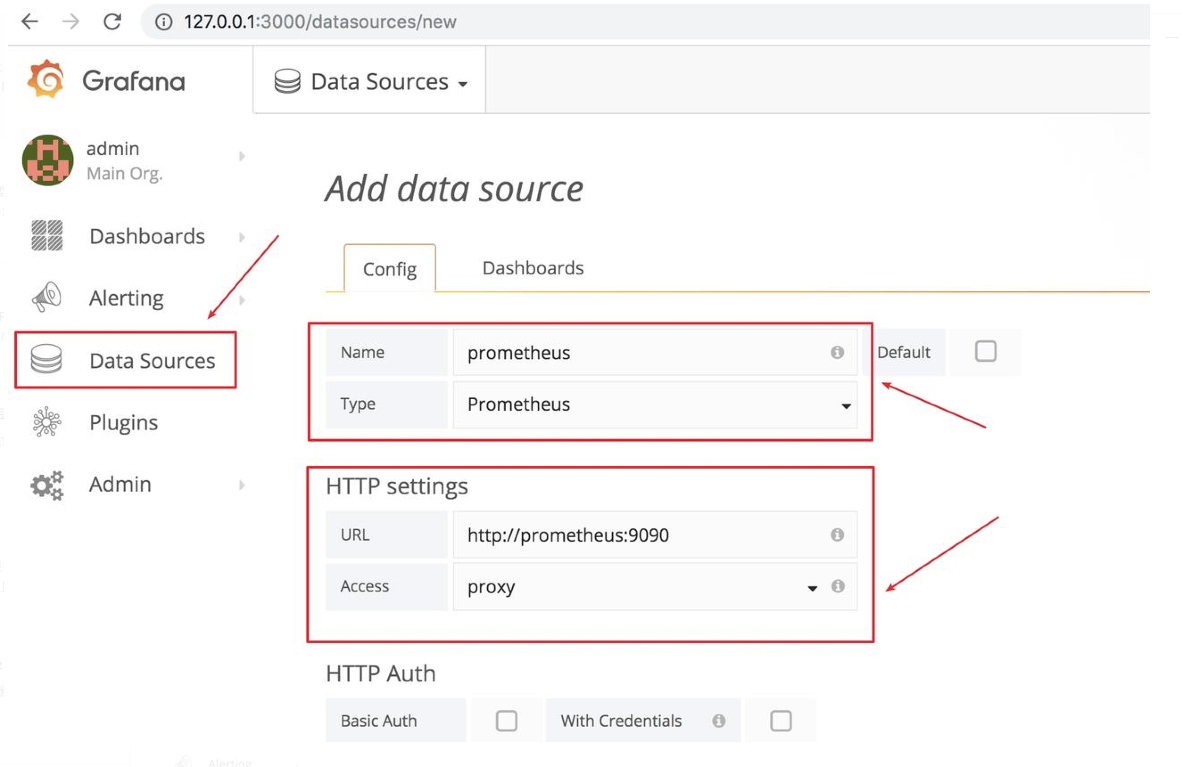Expand the Alerting submenu arrow
Viewport: 1182px width, 767px height.
click(242, 299)
